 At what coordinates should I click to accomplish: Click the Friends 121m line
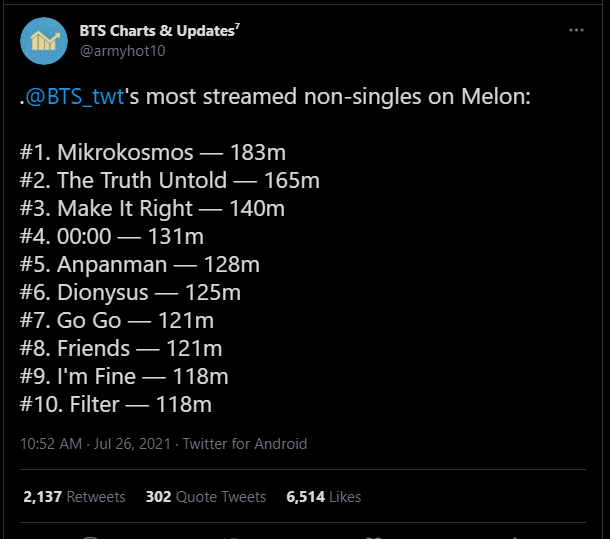pos(120,349)
